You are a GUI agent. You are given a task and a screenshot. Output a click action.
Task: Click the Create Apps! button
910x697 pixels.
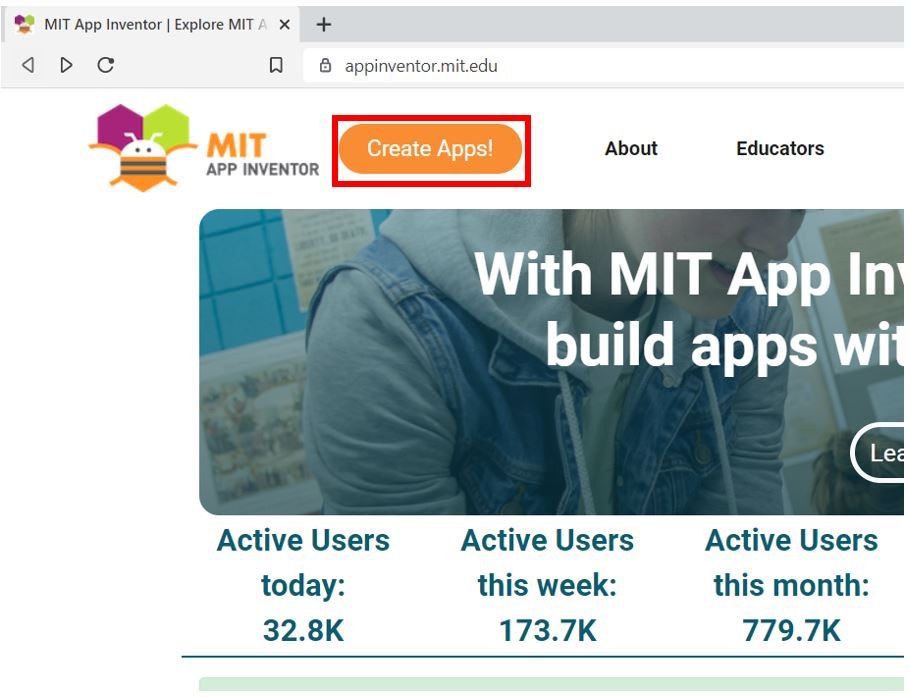coord(430,149)
